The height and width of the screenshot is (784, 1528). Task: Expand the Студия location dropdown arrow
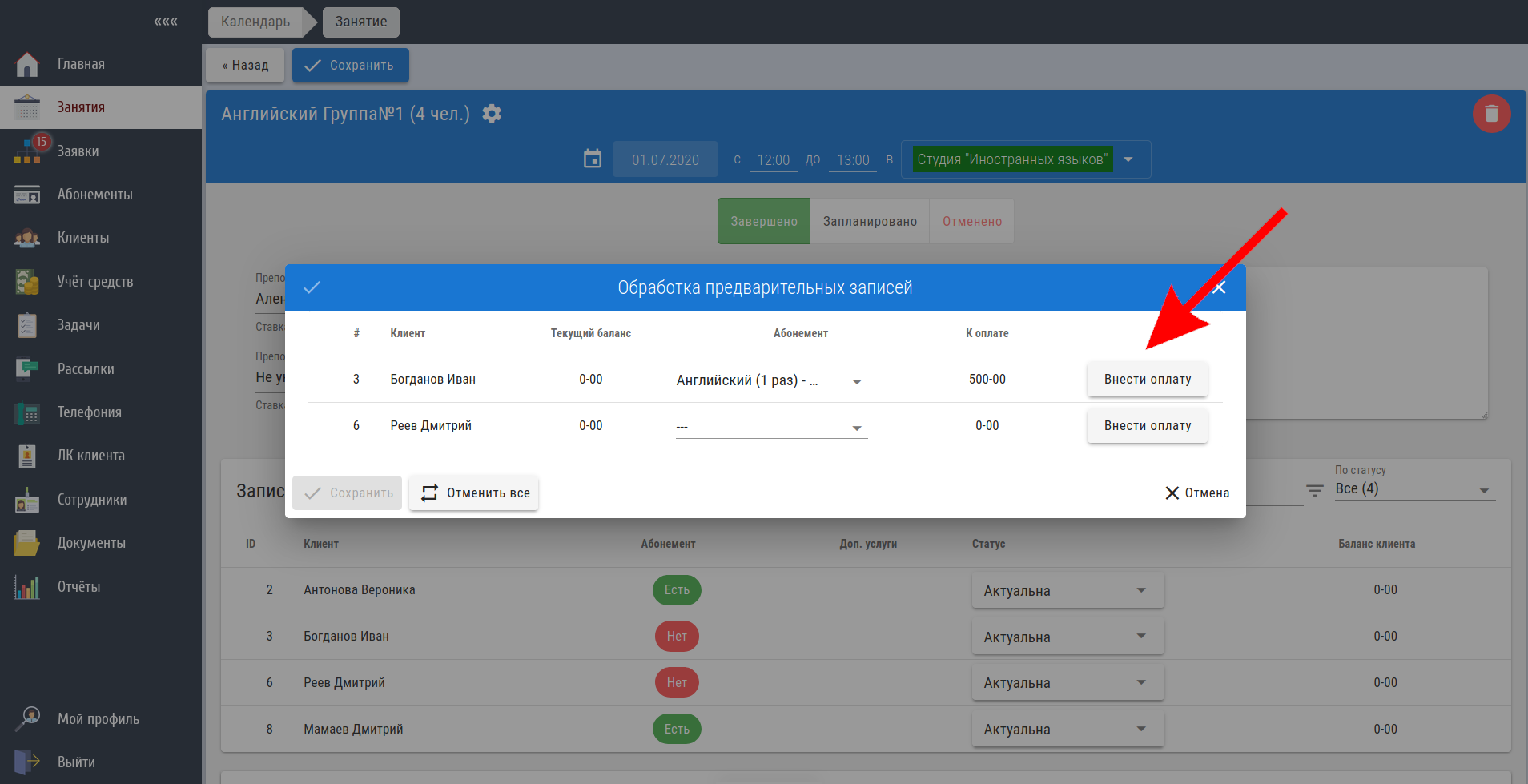tap(1128, 159)
